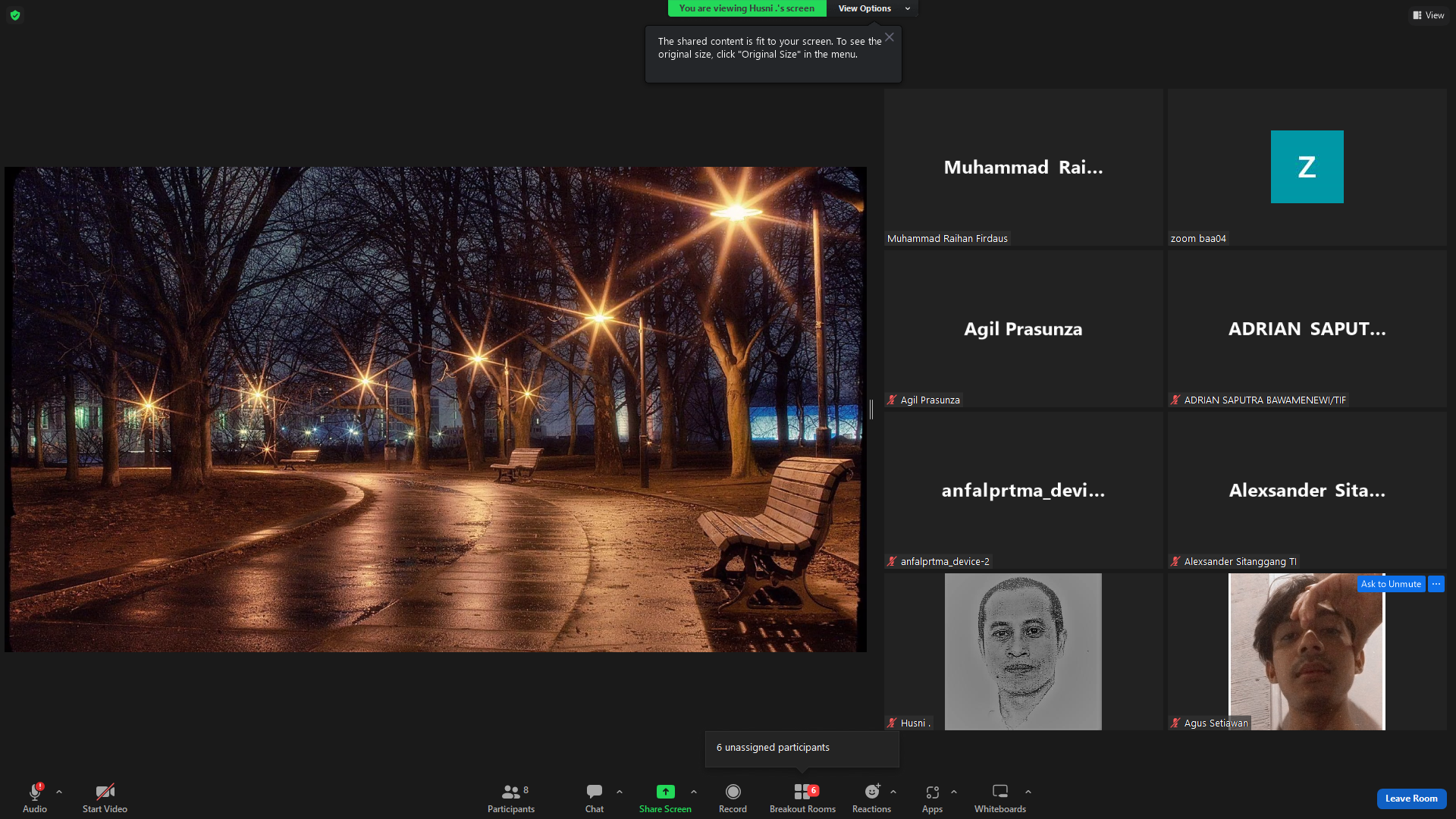
Task: Expand the Whiteboards options caret
Action: coord(1028,792)
